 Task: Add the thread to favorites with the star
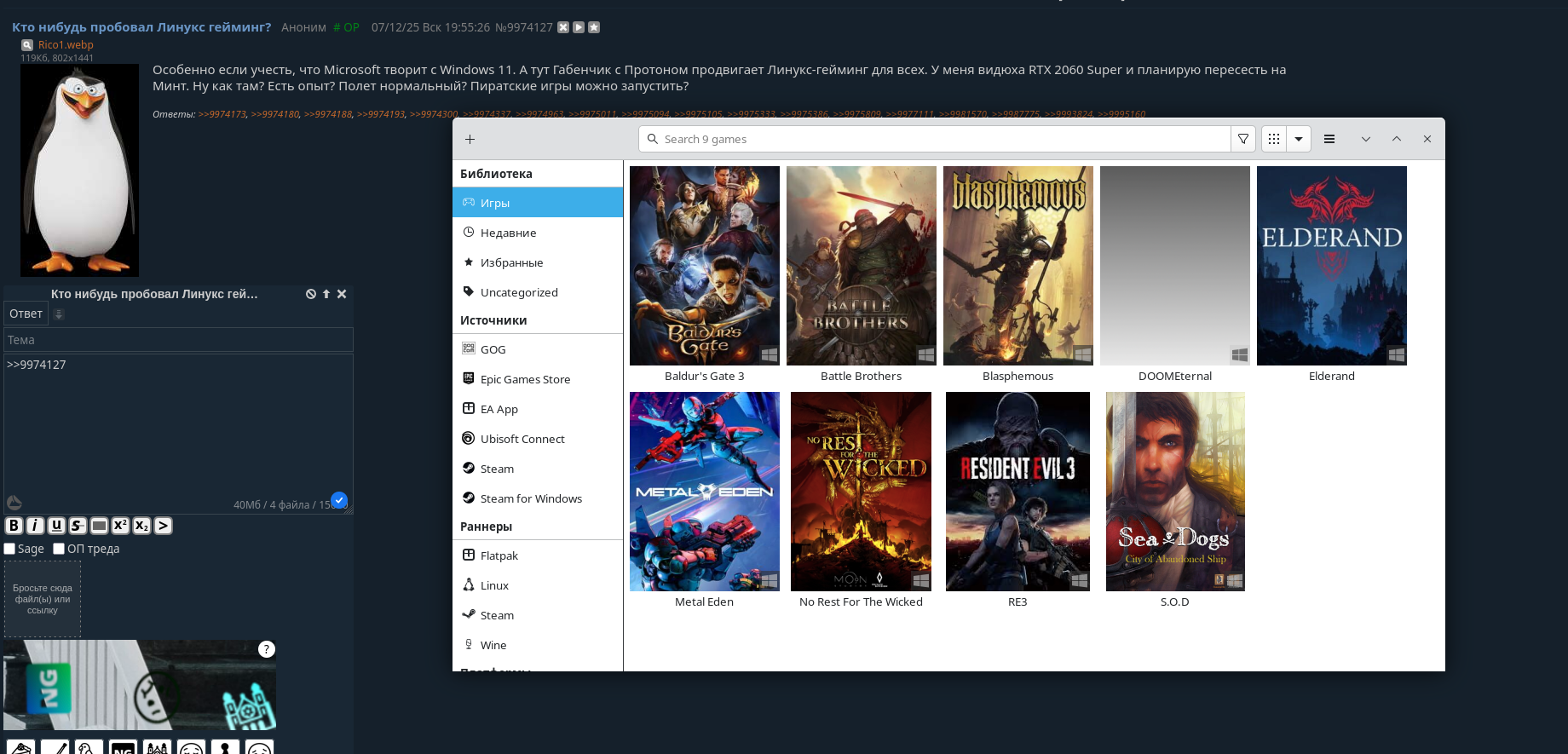[x=594, y=27]
